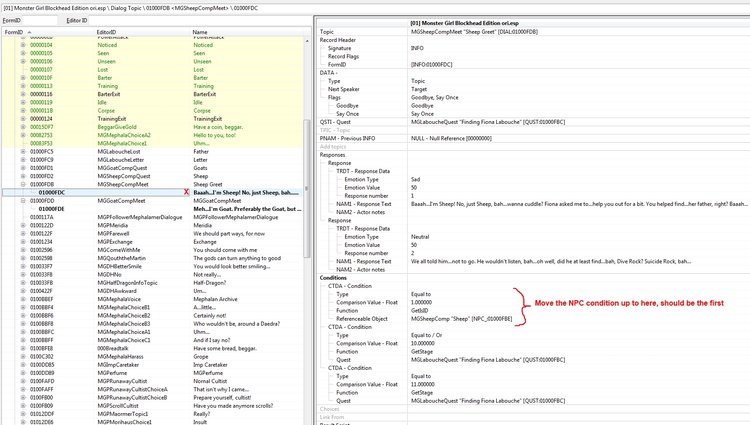Select the MGMephalaChoiceA2 record
The height and width of the screenshot is (425, 750).
[124, 135]
